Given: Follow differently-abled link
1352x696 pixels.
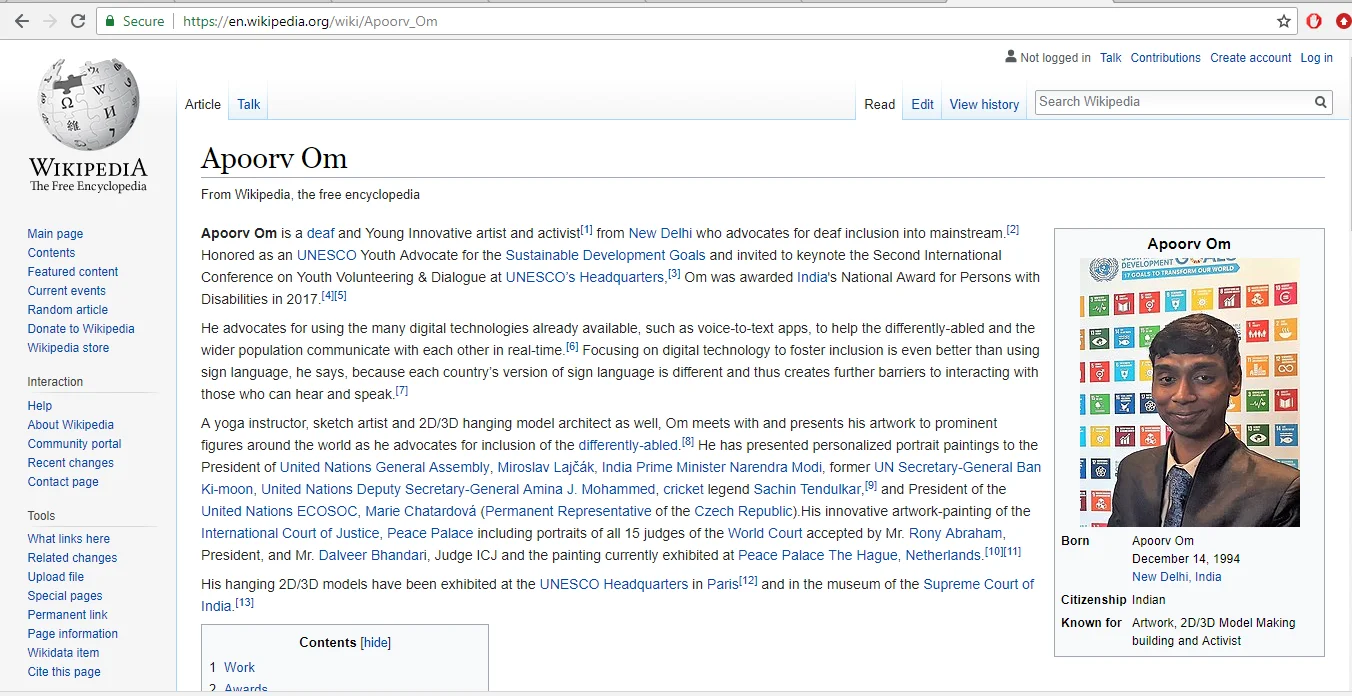Looking at the screenshot, I should click(628, 446).
